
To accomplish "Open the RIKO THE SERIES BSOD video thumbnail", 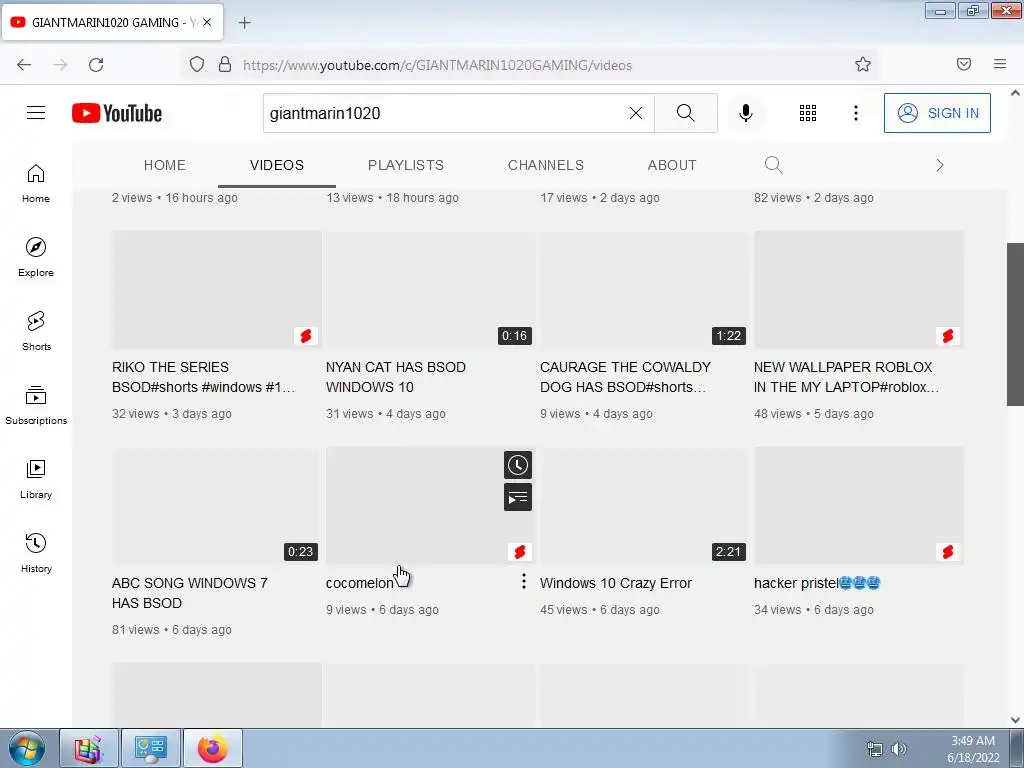I will click(216, 289).
